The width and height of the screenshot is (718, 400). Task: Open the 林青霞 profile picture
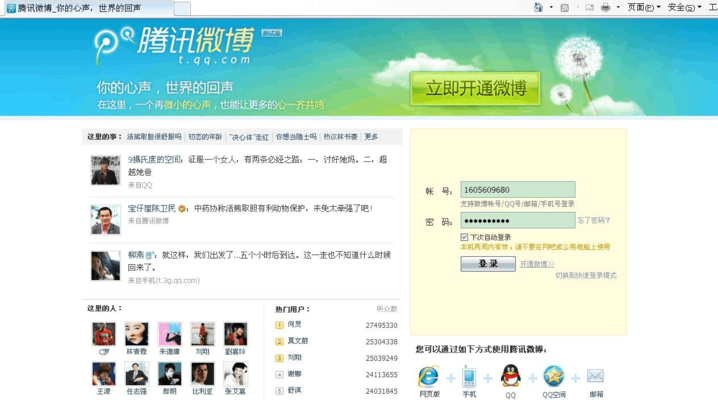point(136,334)
